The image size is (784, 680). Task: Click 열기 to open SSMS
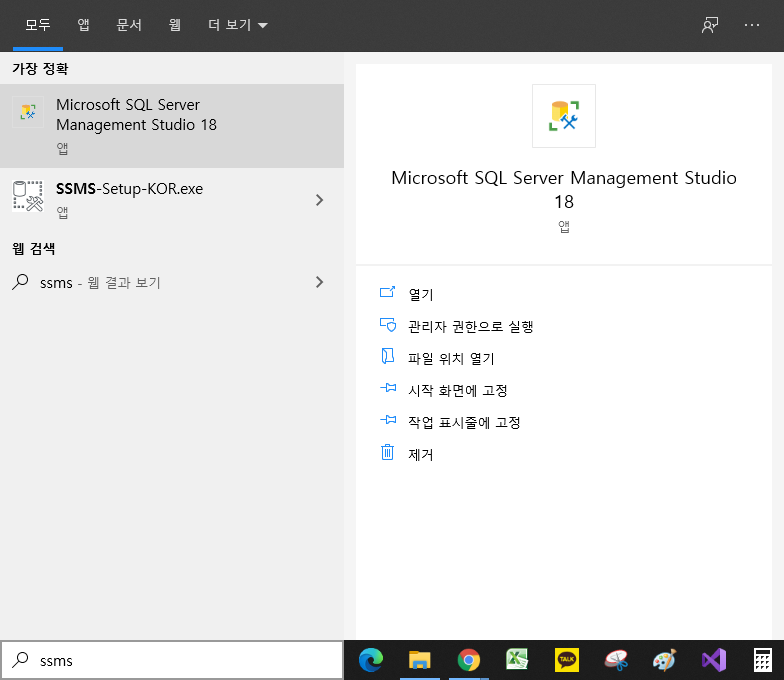pos(421,294)
